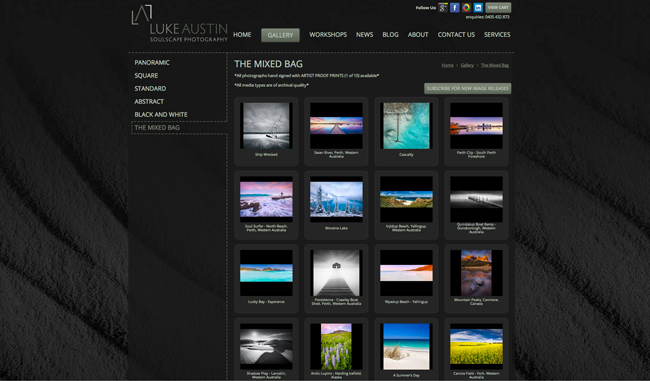Click the View Cart button
The height and width of the screenshot is (381, 650).
coord(498,7)
